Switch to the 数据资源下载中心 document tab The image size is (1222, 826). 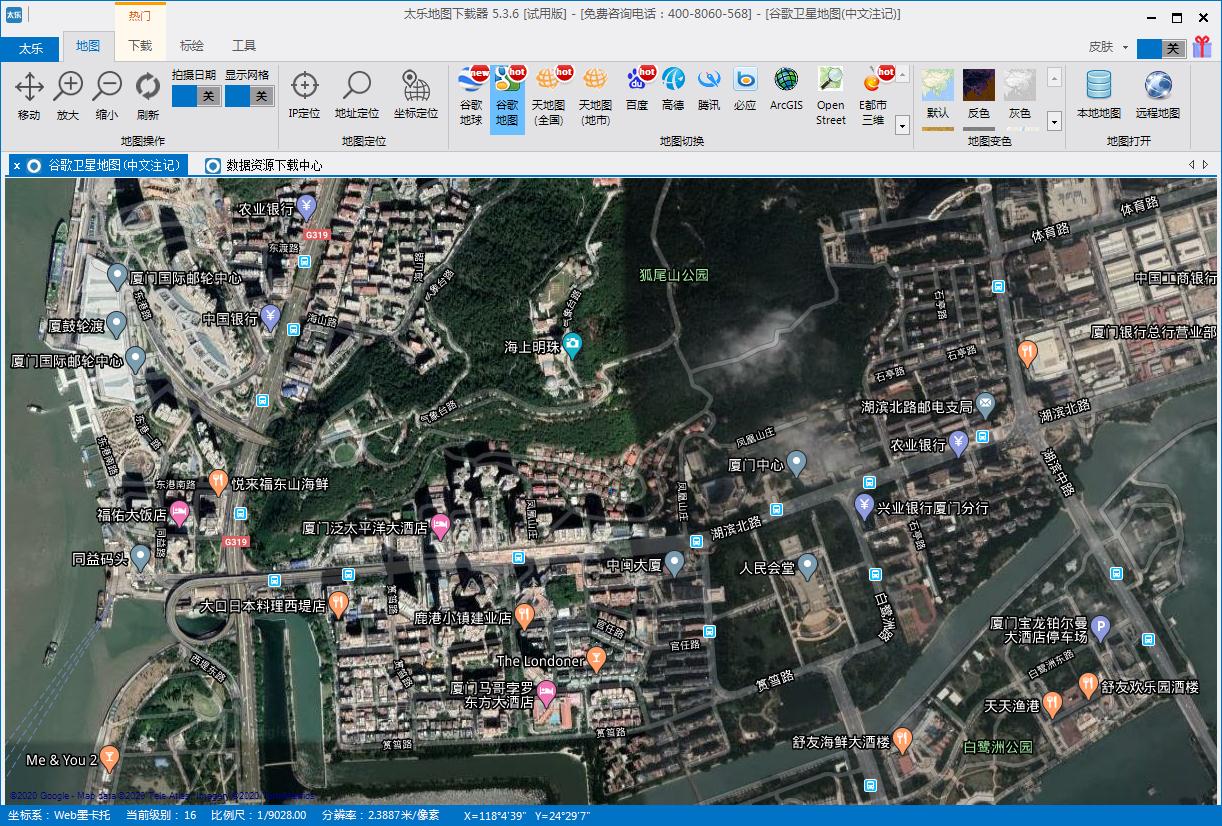click(x=264, y=166)
